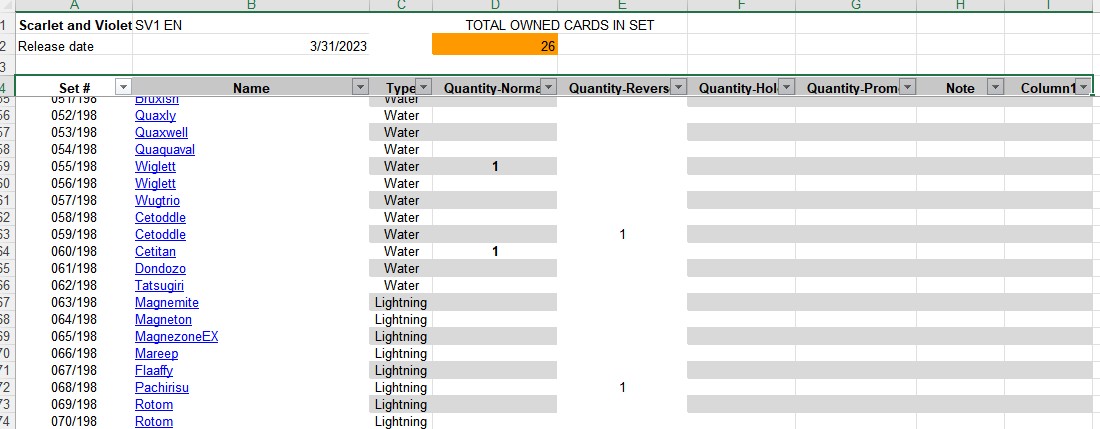Screen dimensions: 1100x429
Task: Open the Quantity-Promo filter dropdown
Action: pos(908,88)
